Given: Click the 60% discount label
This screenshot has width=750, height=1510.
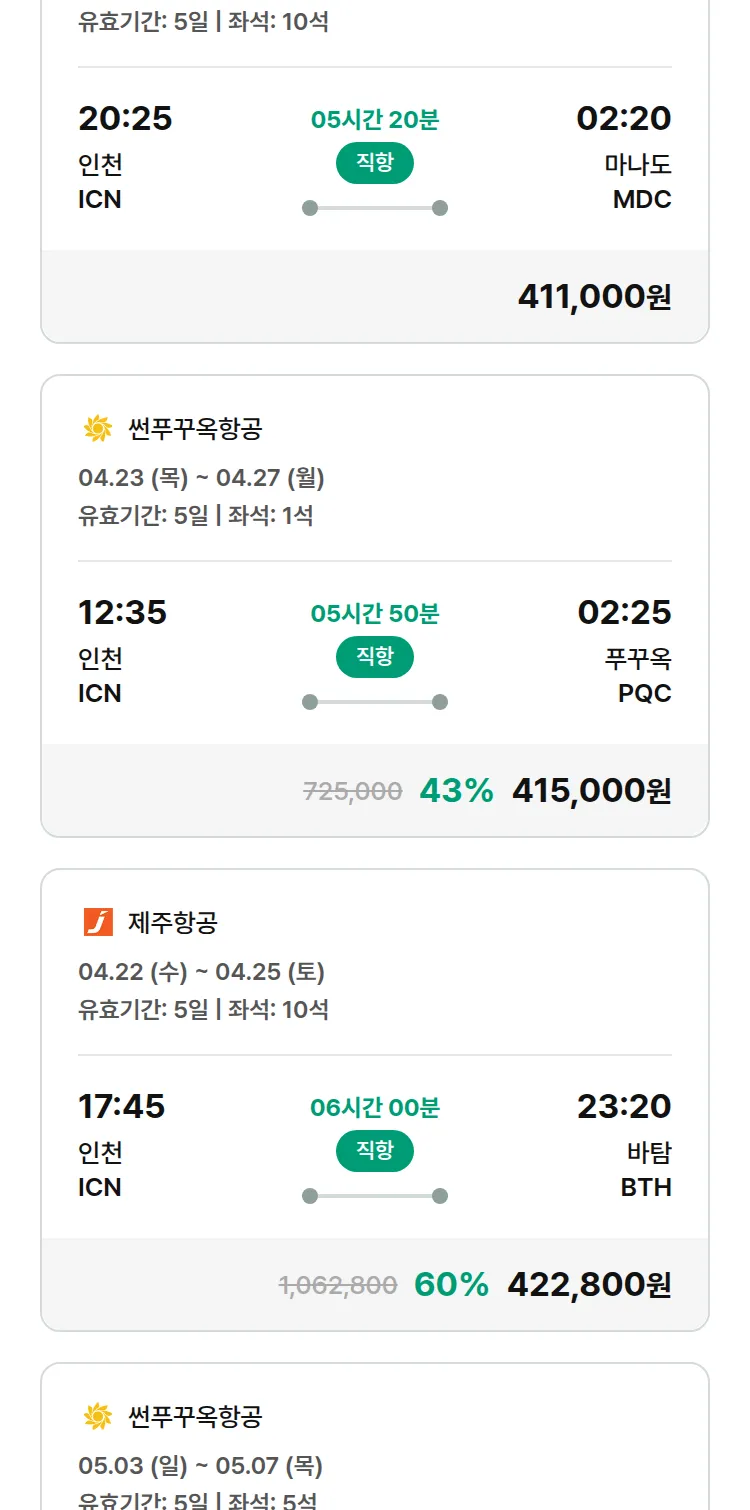Looking at the screenshot, I should (452, 1284).
